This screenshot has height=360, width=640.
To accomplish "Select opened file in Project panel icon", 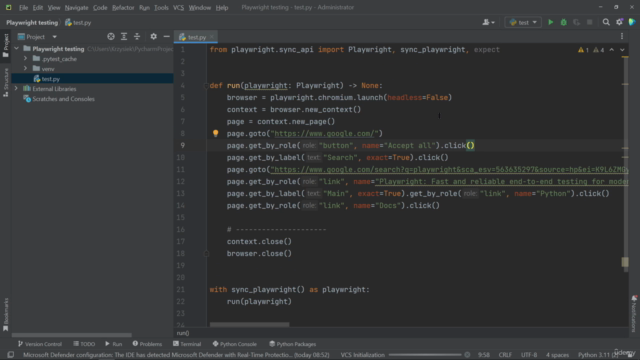I will (x=111, y=37).
